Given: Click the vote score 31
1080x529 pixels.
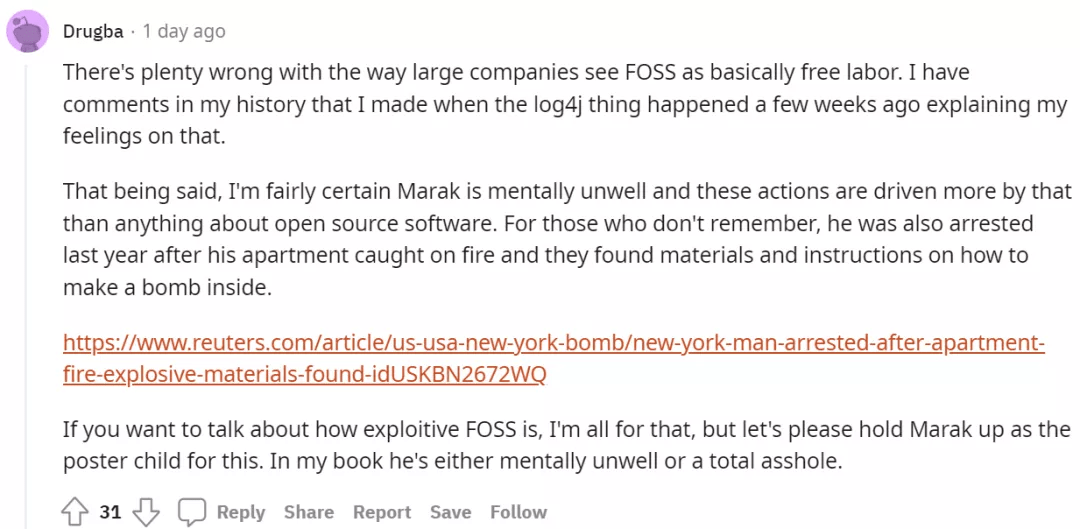Looking at the screenshot, I should (x=110, y=512).
